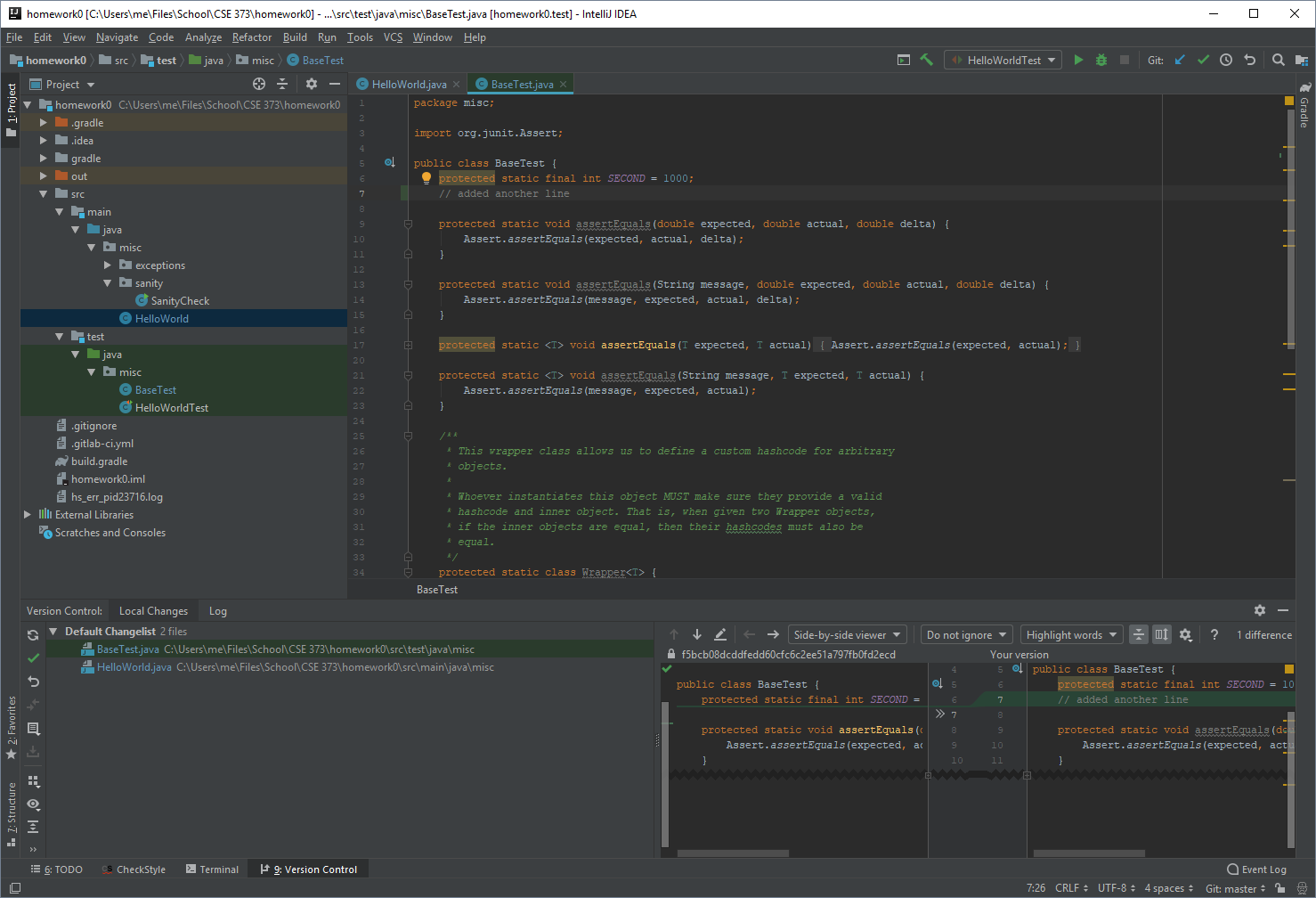Debug HelloWorldTest with the bug icon

click(1101, 60)
